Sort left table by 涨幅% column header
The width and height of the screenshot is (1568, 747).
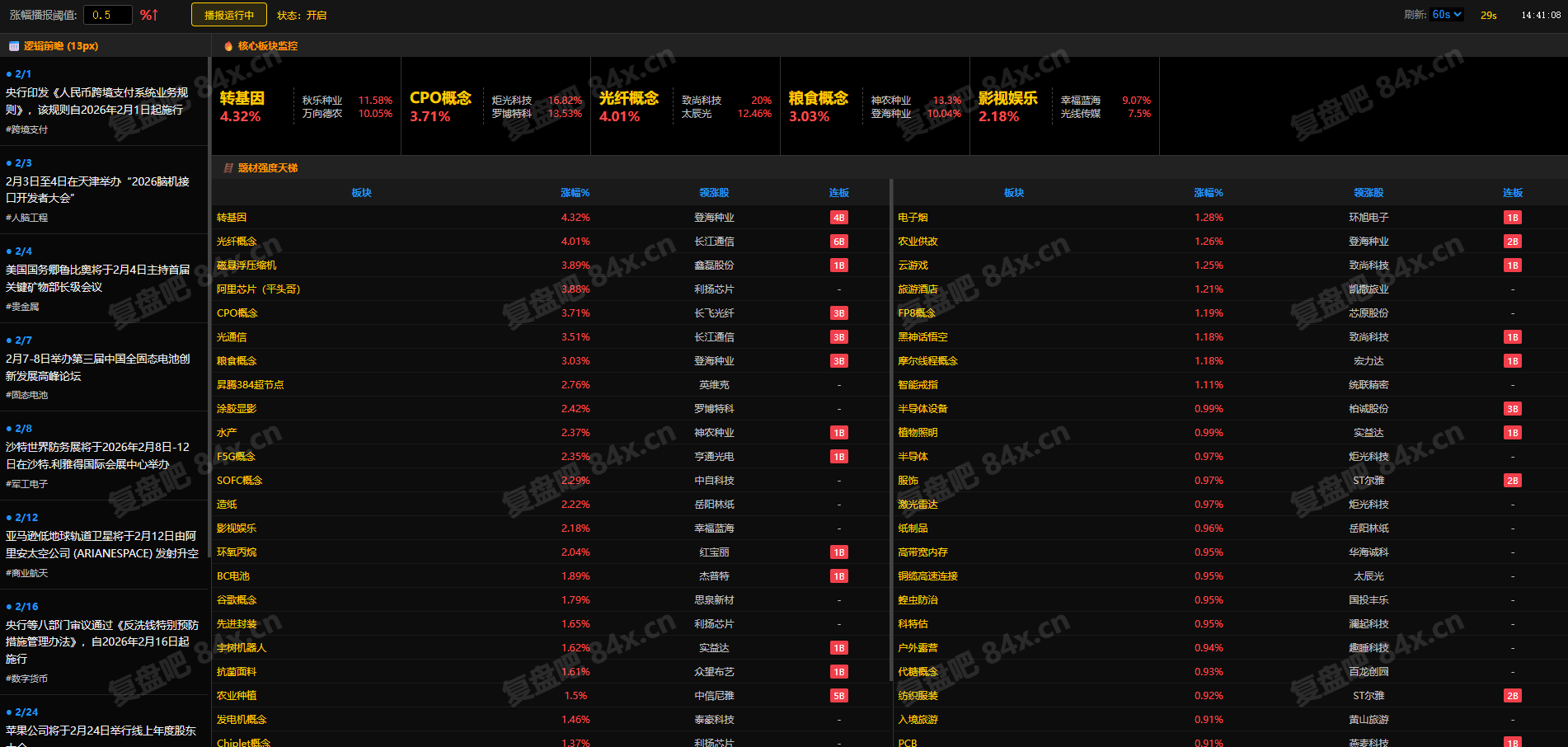coord(575,193)
